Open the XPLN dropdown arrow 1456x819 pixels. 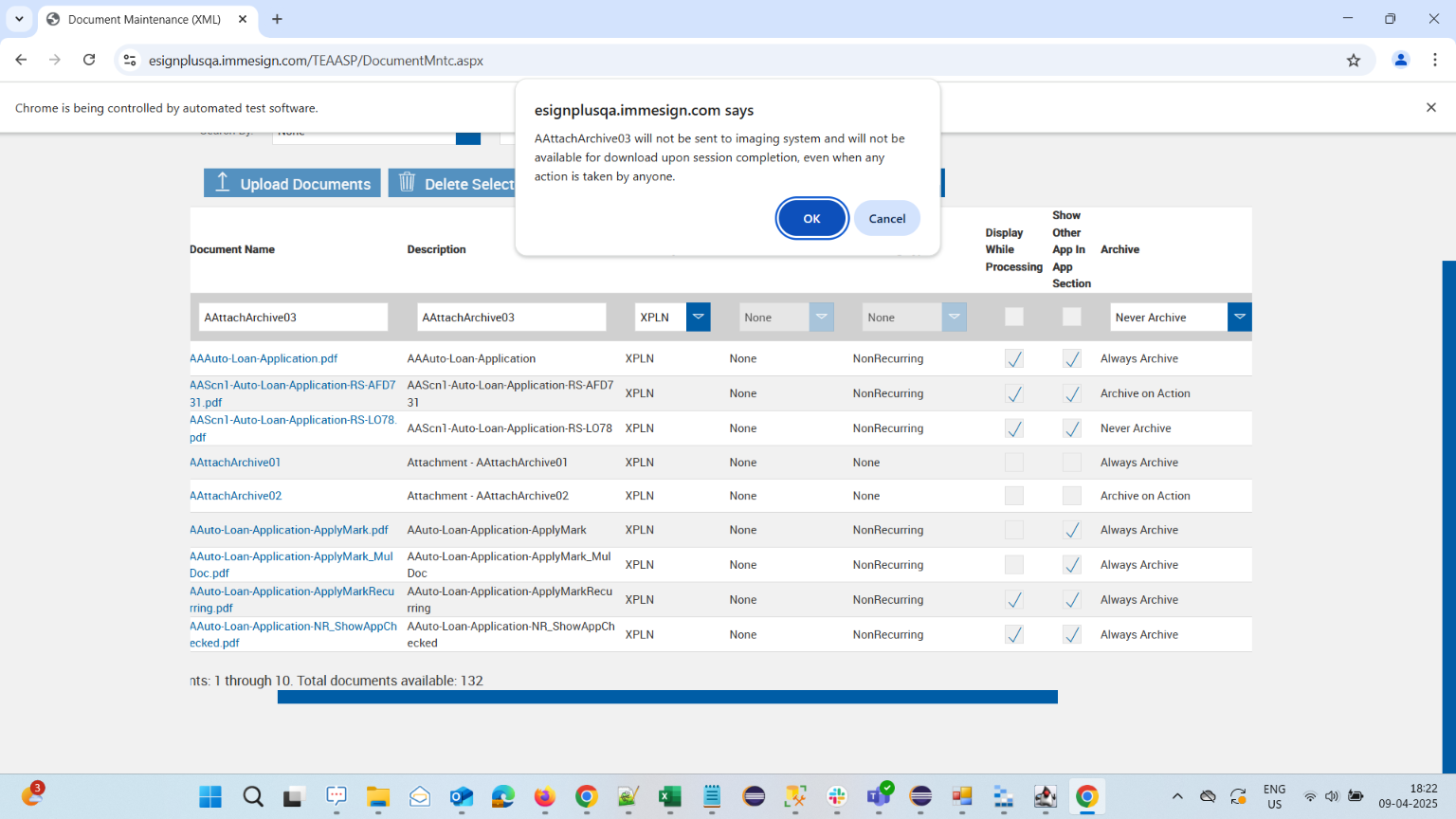click(x=699, y=317)
